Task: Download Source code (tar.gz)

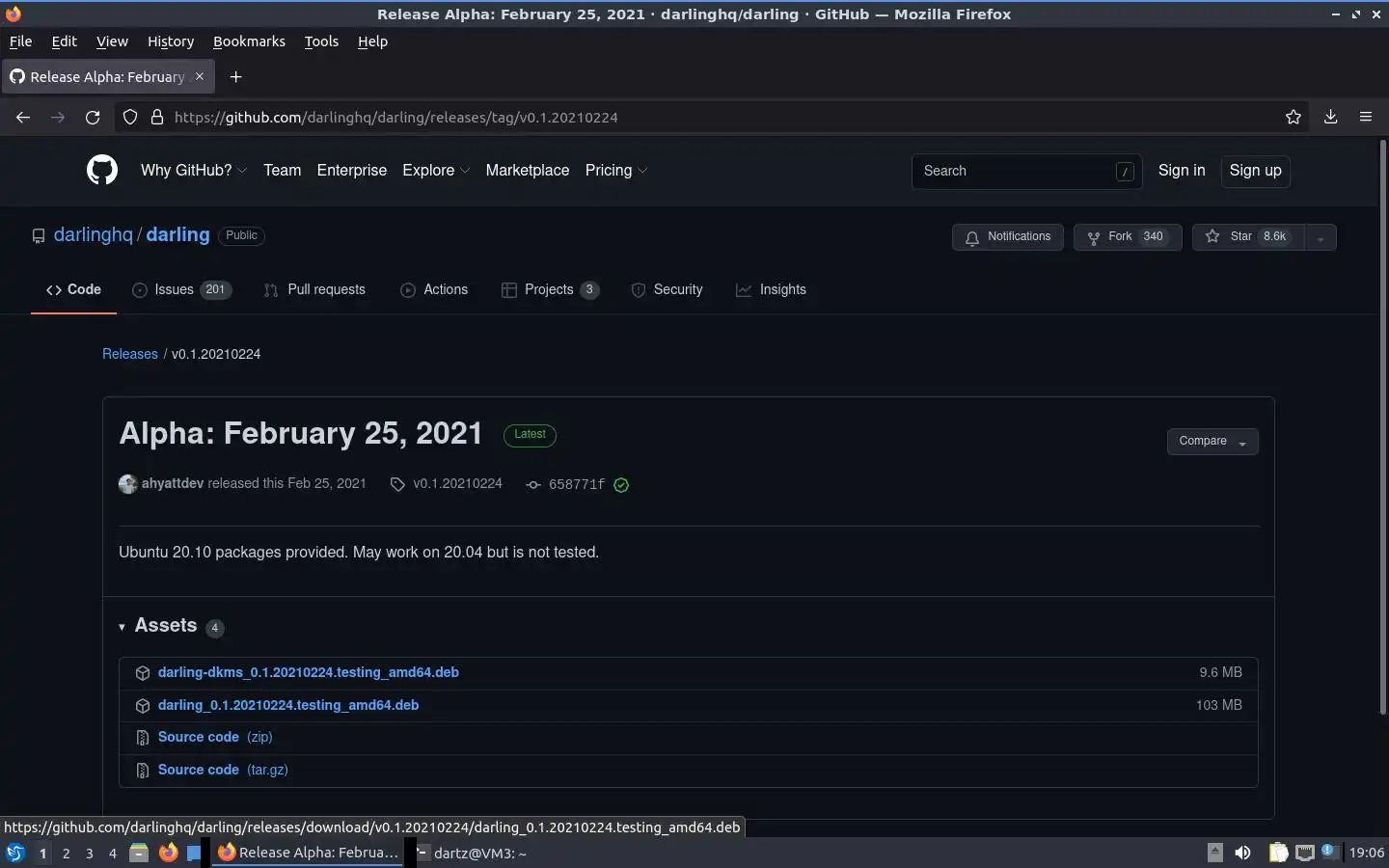Action: 223,771
